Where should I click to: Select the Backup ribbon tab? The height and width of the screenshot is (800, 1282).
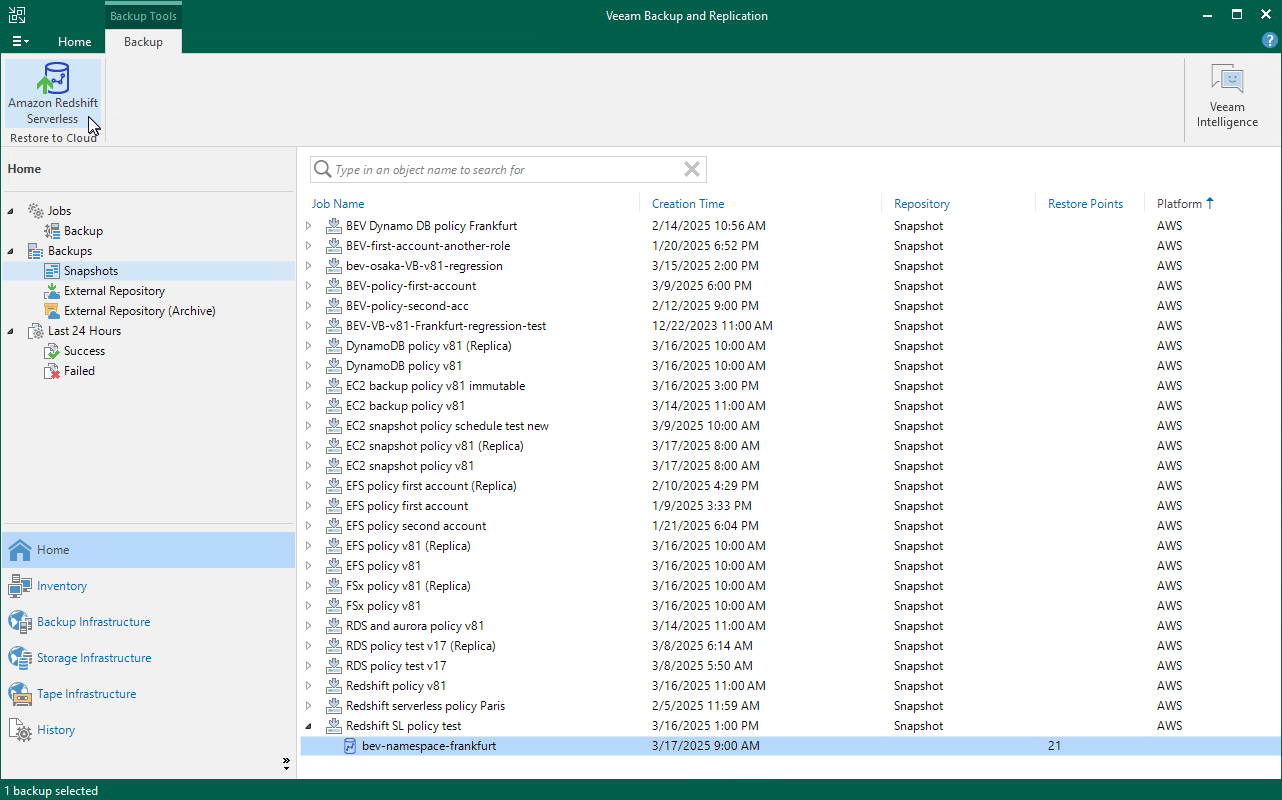(x=143, y=42)
